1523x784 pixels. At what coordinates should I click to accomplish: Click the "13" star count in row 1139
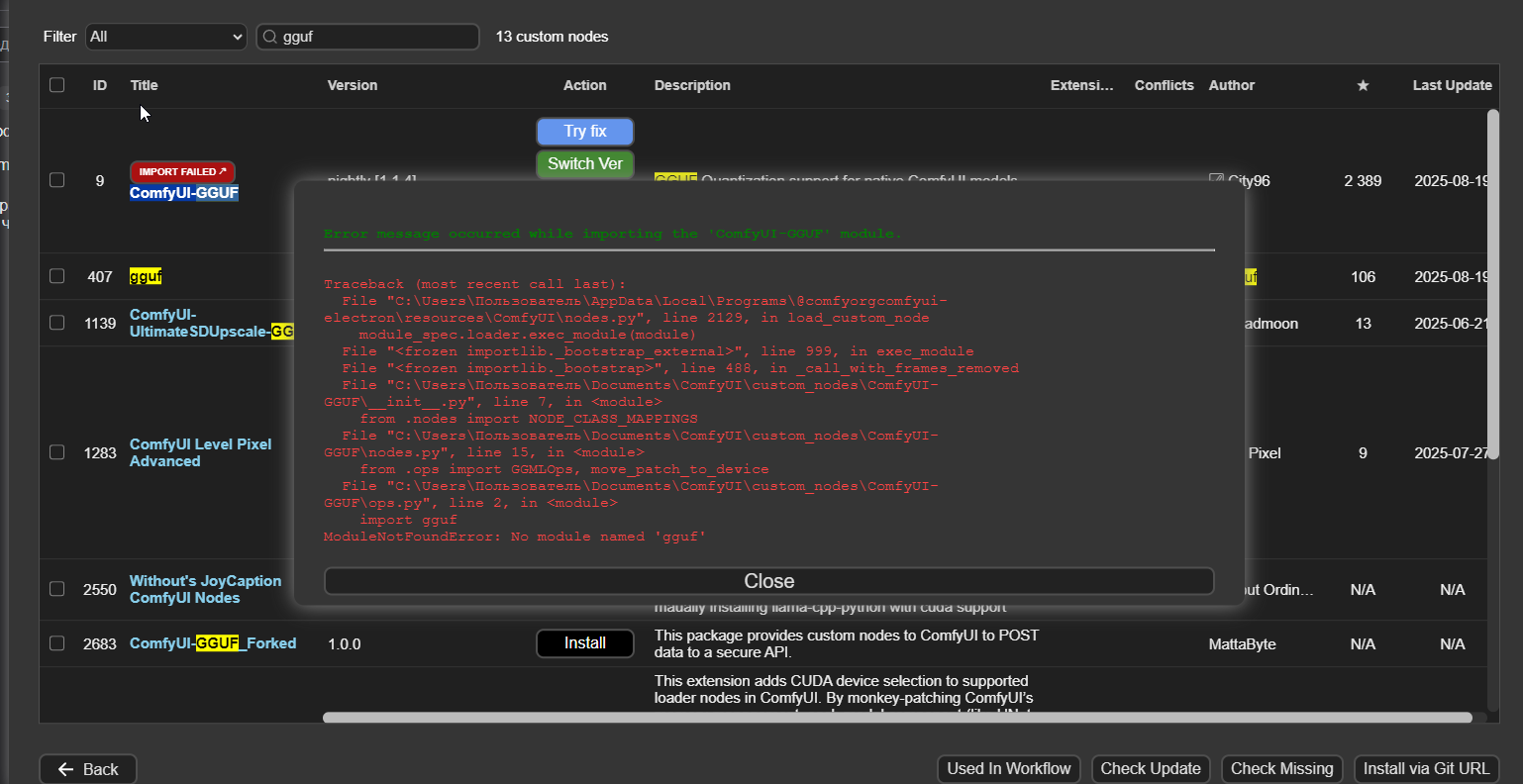pyautogui.click(x=1364, y=323)
